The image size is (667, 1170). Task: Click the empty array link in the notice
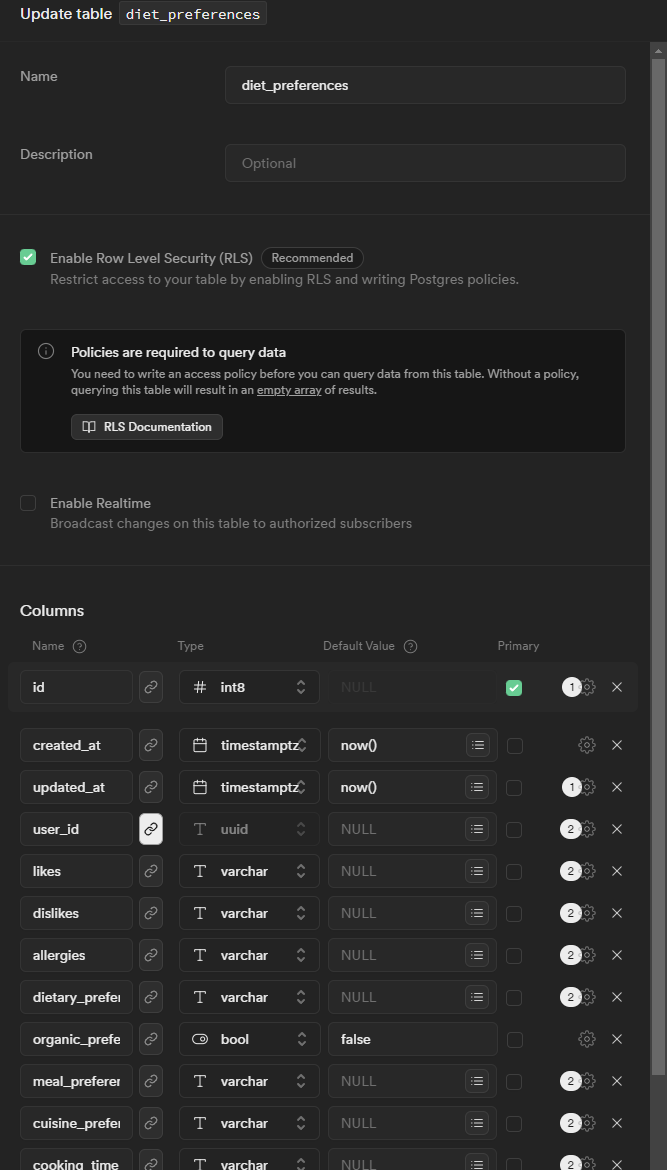point(289,388)
